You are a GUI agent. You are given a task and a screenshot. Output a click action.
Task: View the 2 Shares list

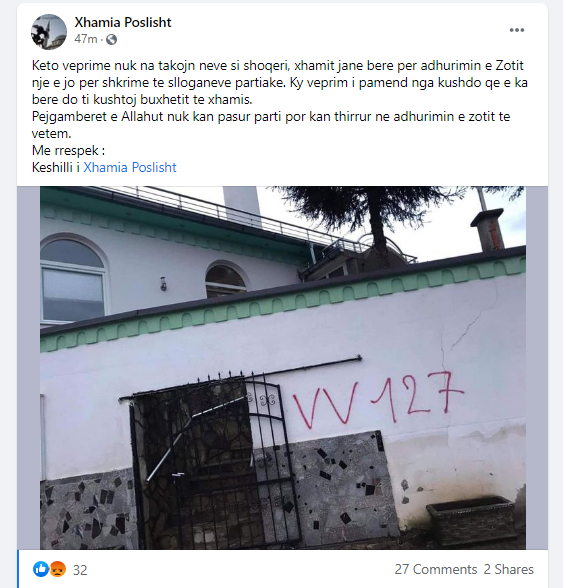tap(508, 569)
